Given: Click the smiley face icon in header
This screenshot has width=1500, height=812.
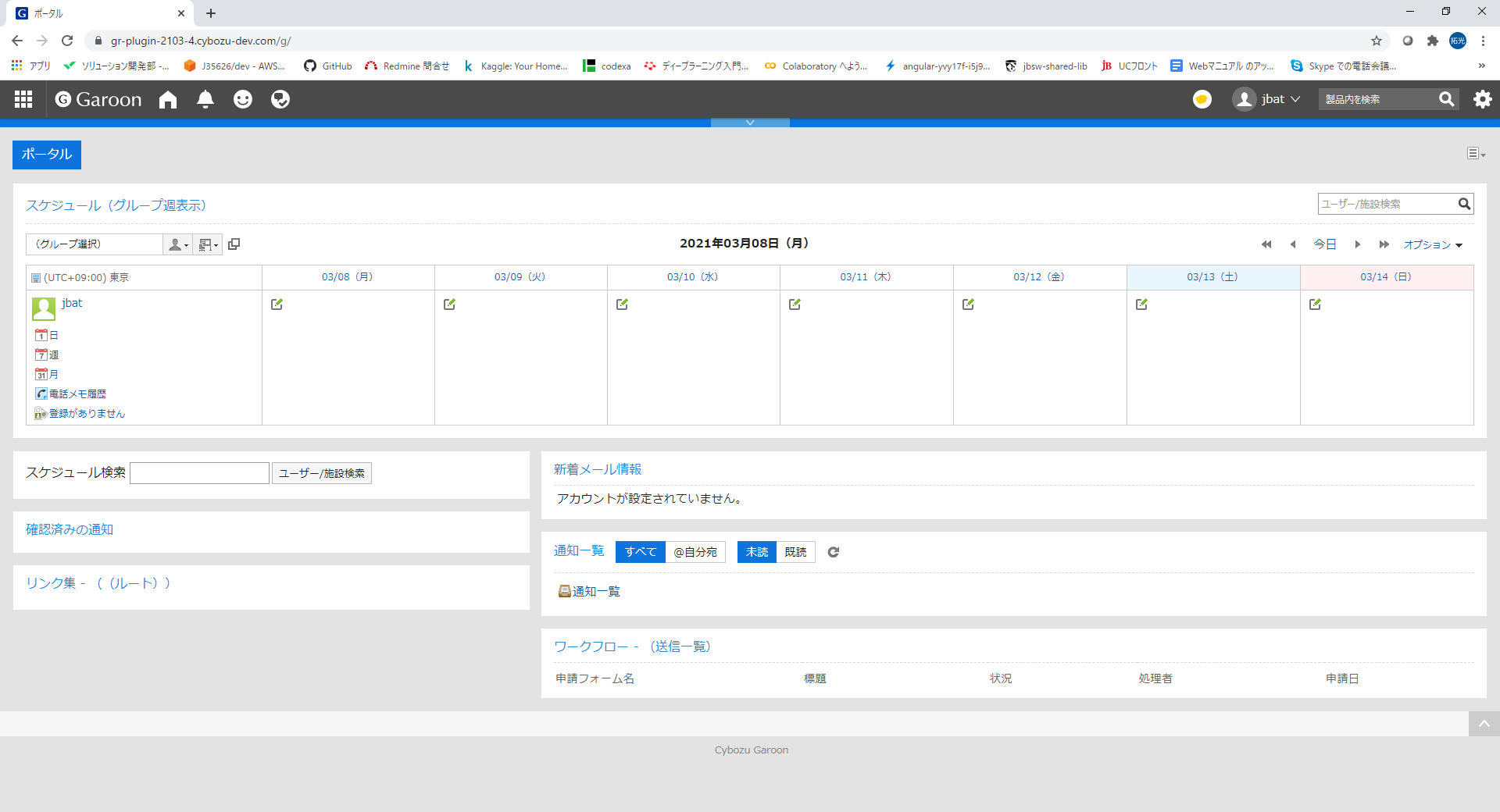Looking at the screenshot, I should [x=243, y=99].
